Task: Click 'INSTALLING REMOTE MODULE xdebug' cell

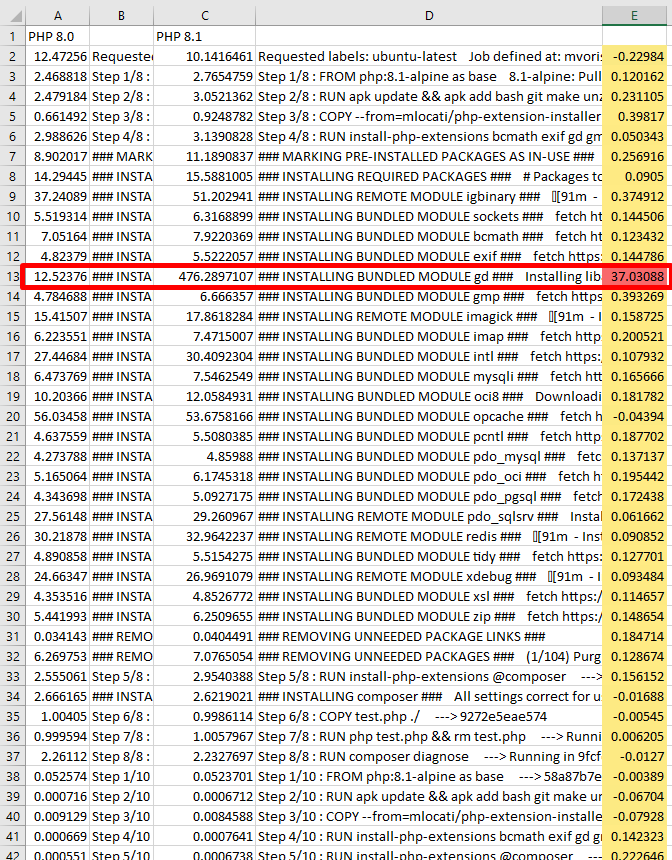Action: (x=429, y=576)
